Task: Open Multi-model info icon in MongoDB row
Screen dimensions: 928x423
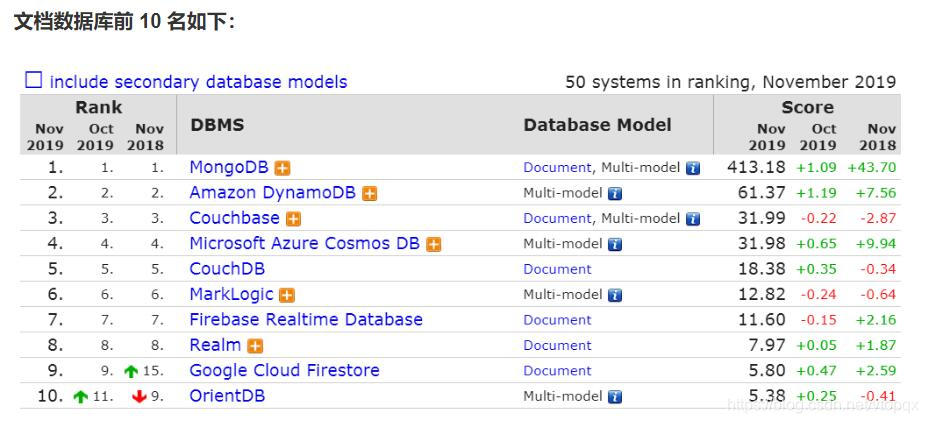Action: (x=693, y=169)
